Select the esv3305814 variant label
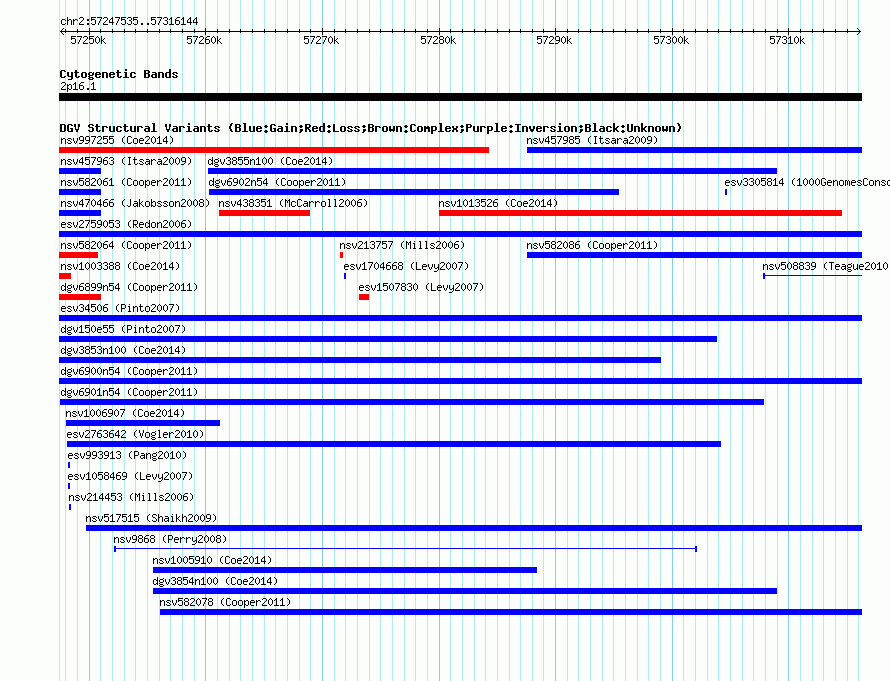Viewport: 890px width, 681px height. (x=807, y=182)
